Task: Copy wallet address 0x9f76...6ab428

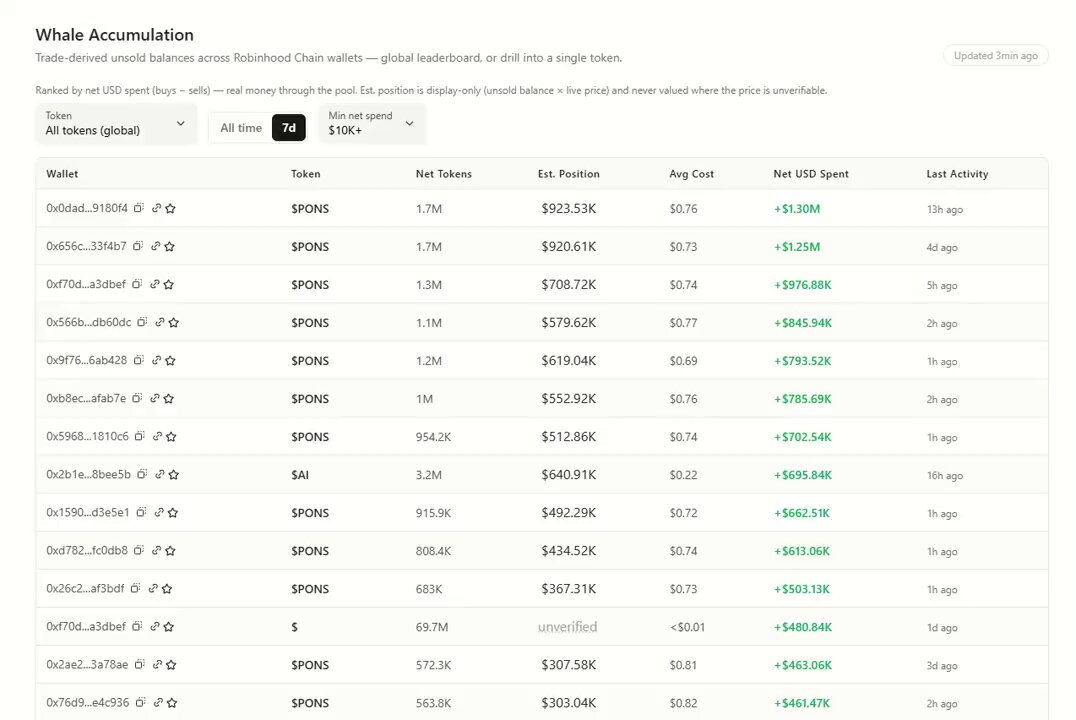Action: 139,360
